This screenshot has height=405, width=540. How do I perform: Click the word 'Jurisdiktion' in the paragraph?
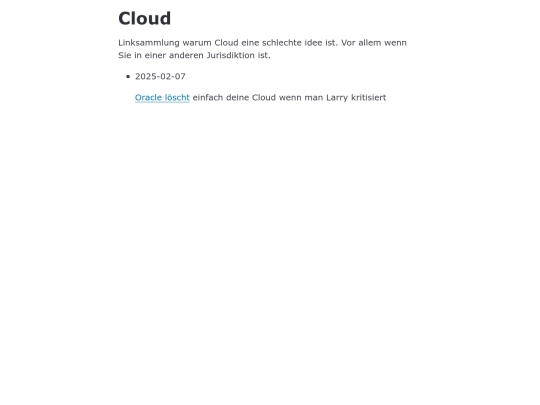pyautogui.click(x=230, y=55)
